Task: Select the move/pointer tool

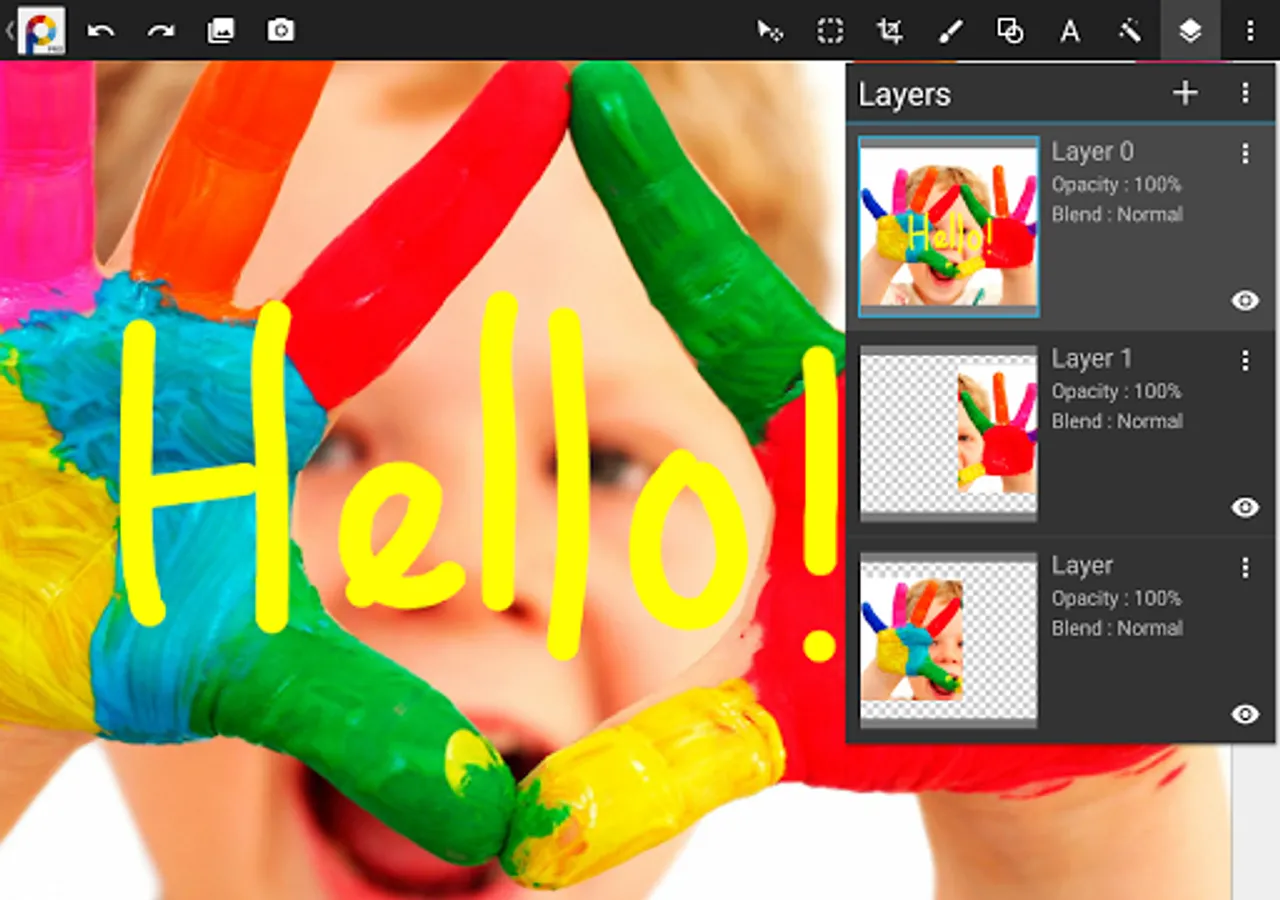Action: (769, 31)
